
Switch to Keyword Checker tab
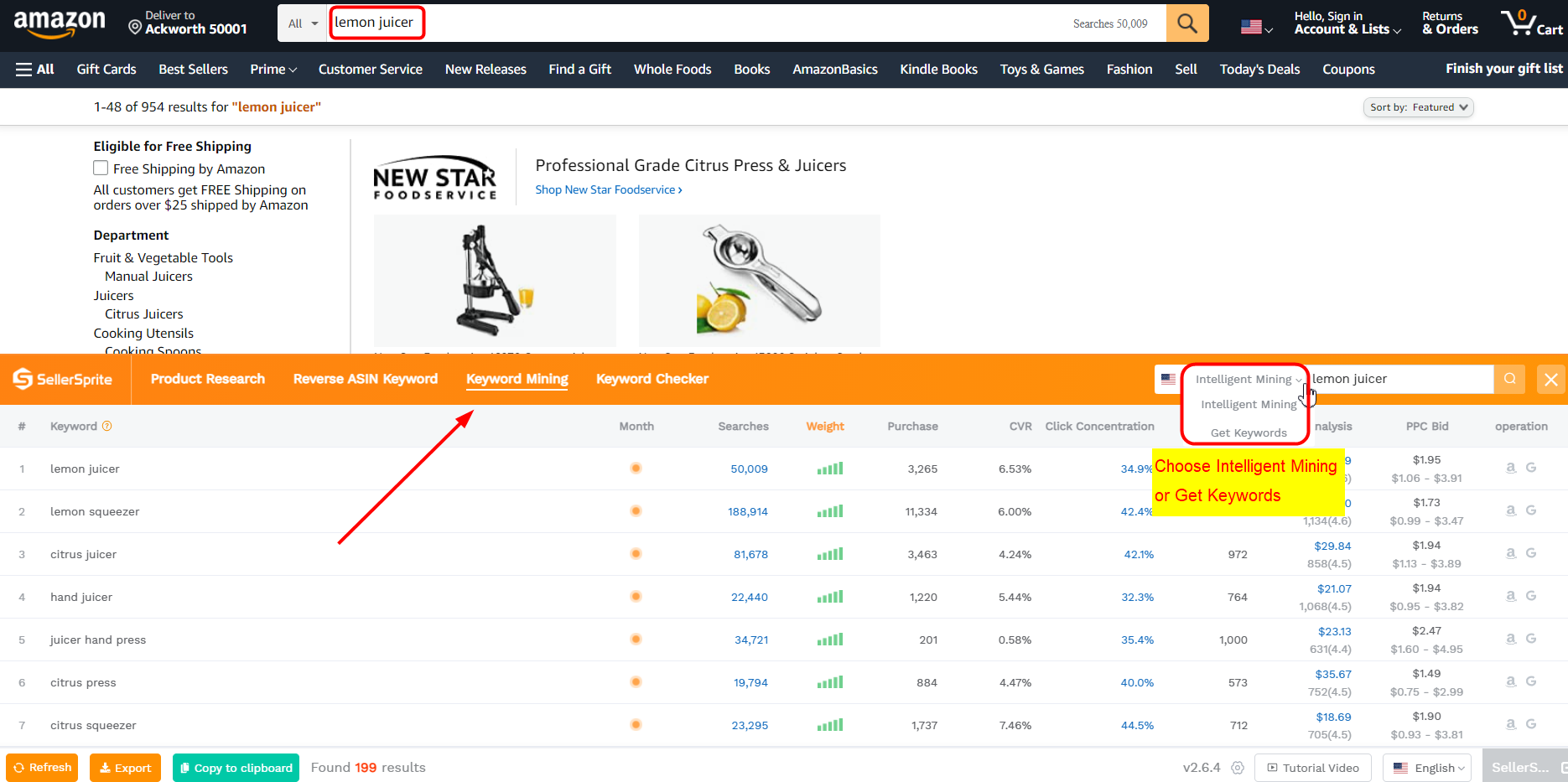tap(652, 379)
